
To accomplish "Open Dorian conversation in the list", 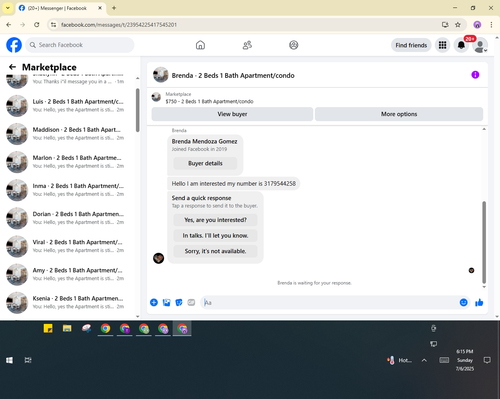I will click(67, 218).
